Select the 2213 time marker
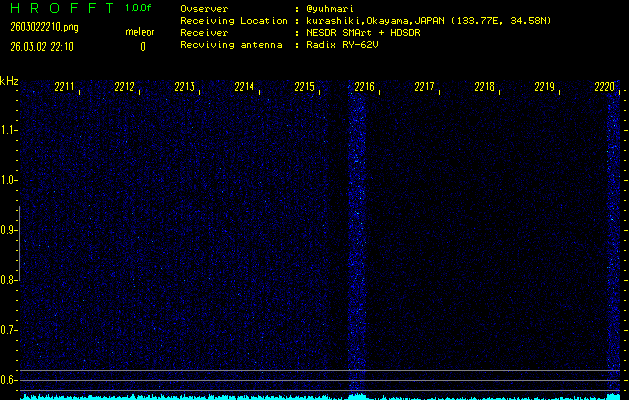This screenshot has width=629, height=400. [185, 88]
